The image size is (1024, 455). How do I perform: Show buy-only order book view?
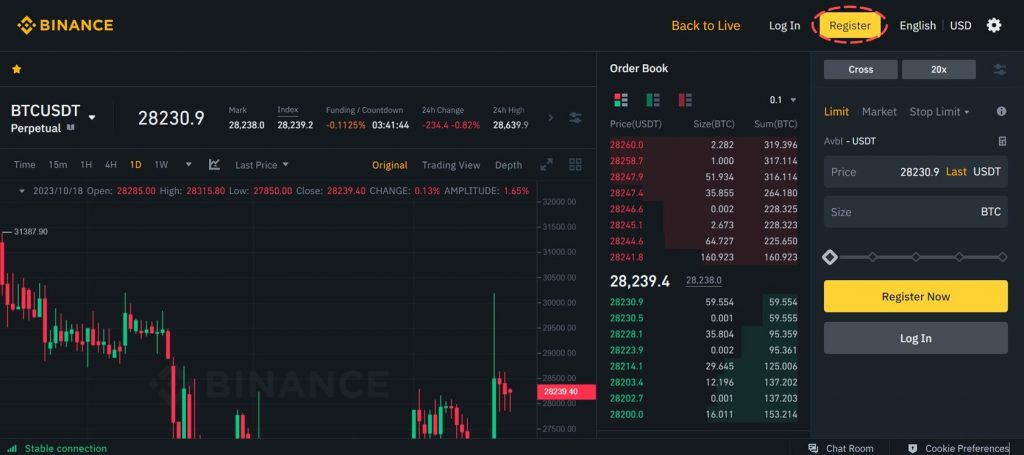coord(653,100)
